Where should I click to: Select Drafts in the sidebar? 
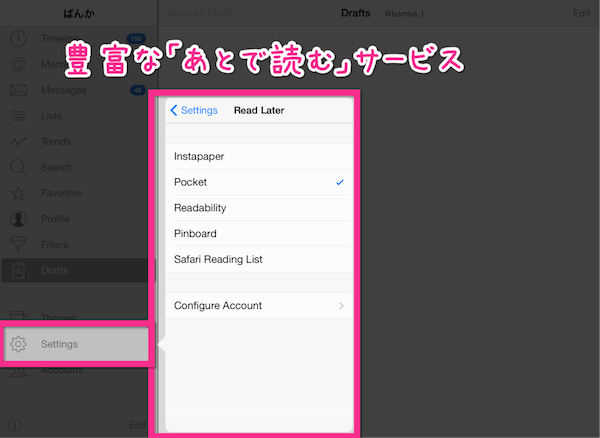[78, 270]
